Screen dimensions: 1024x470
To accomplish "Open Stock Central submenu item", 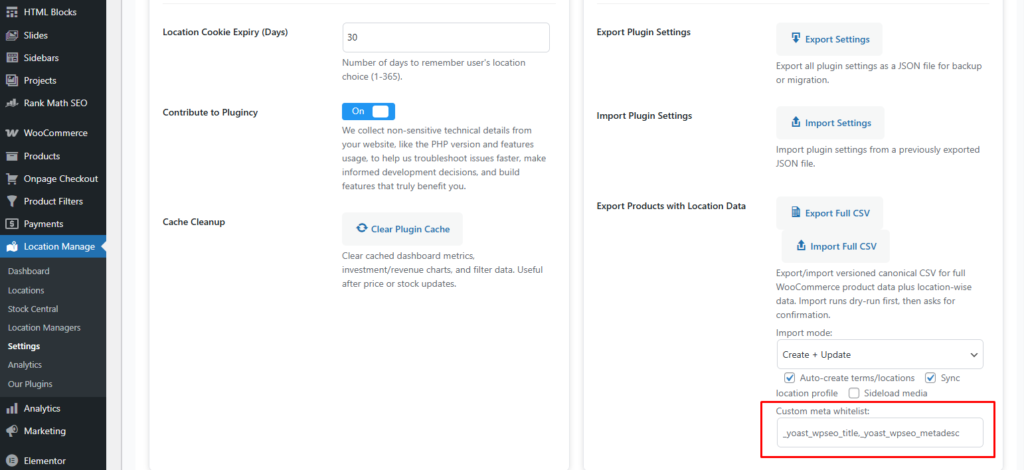I will coord(33,309).
